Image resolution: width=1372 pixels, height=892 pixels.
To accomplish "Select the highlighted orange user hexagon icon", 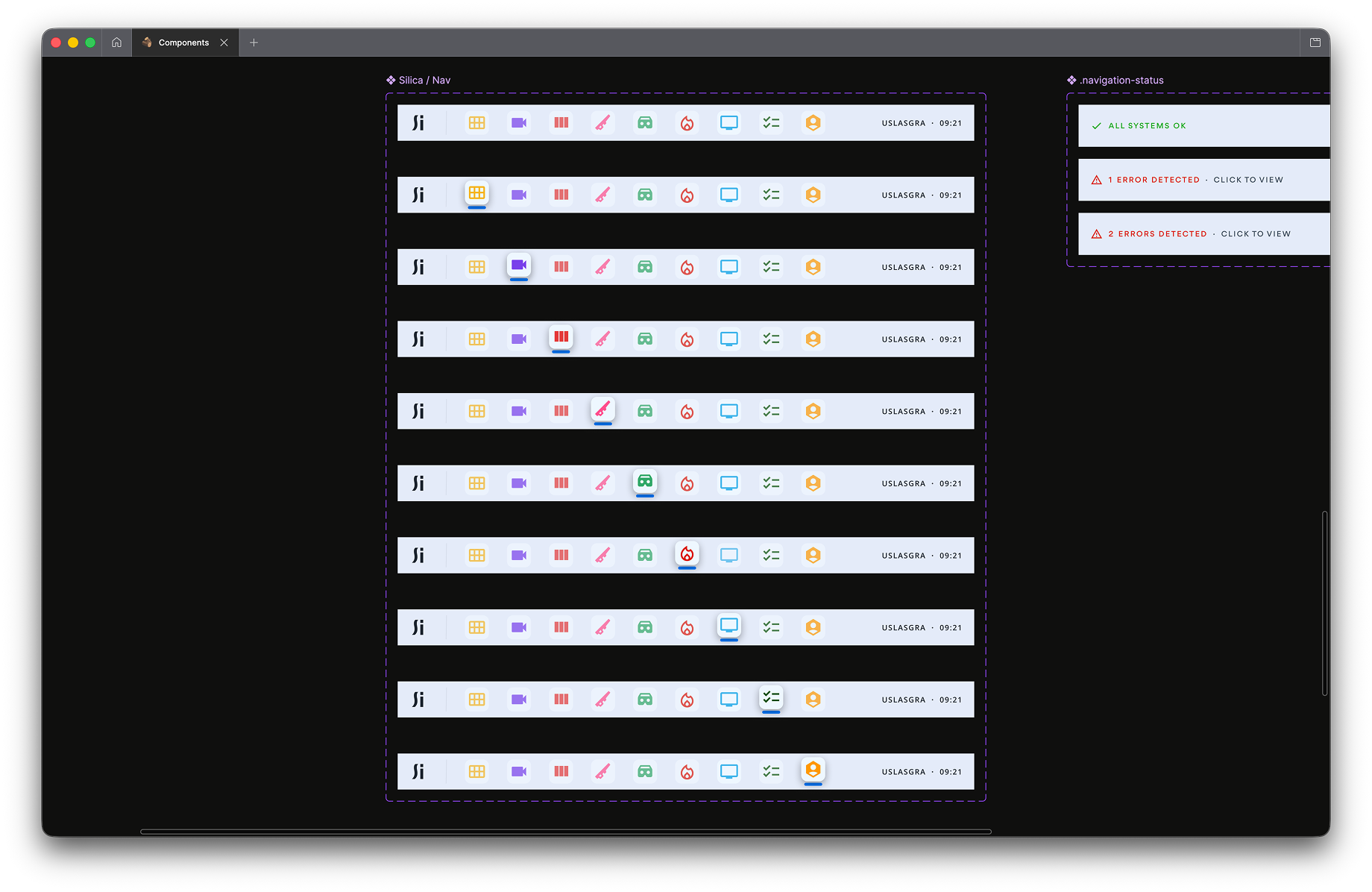I will click(x=814, y=770).
